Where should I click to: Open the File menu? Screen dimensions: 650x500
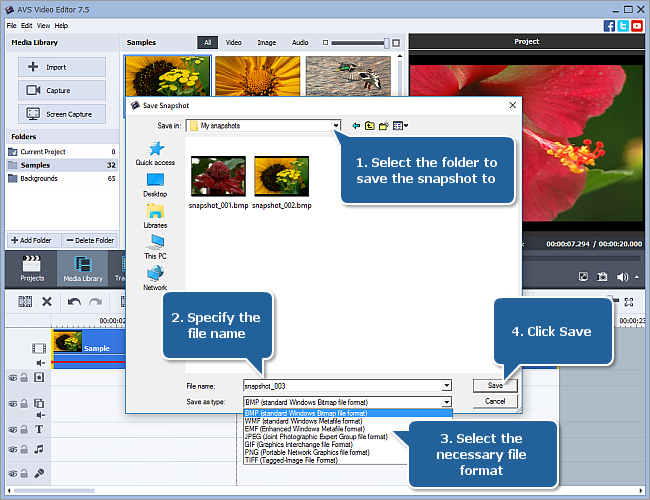tap(11, 26)
